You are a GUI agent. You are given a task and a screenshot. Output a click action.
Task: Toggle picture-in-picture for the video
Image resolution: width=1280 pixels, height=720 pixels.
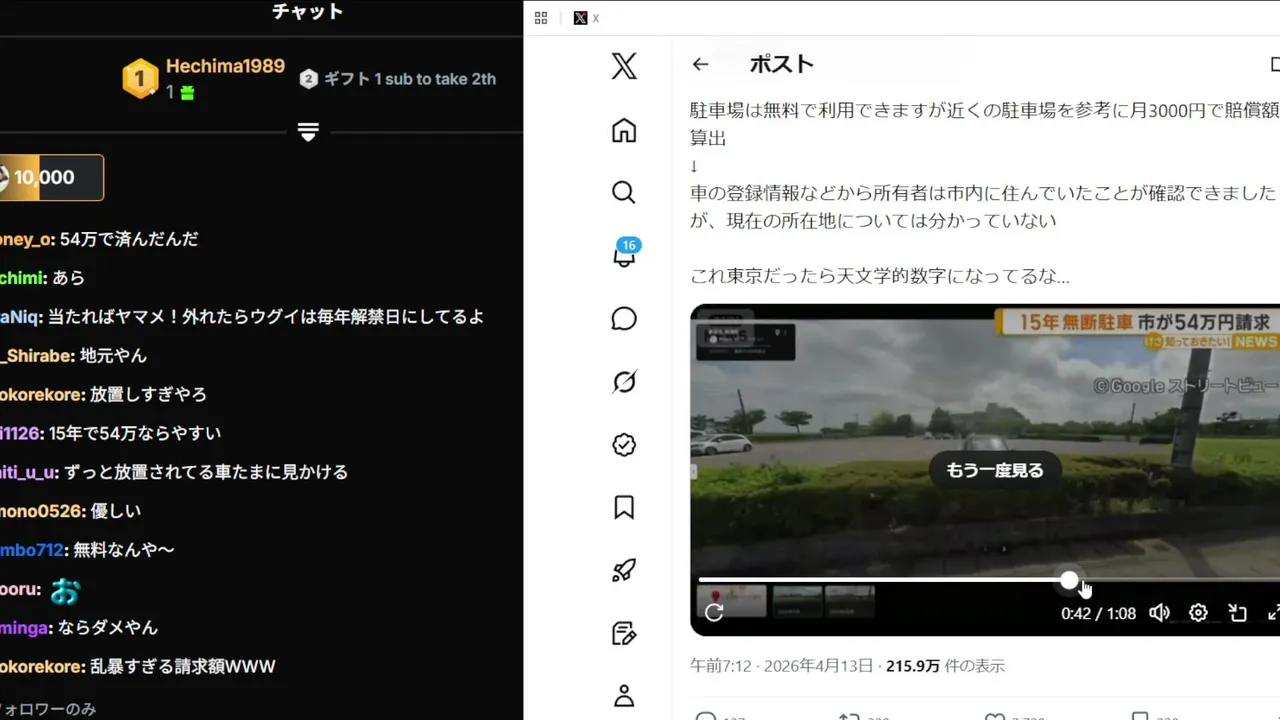click(x=1238, y=613)
